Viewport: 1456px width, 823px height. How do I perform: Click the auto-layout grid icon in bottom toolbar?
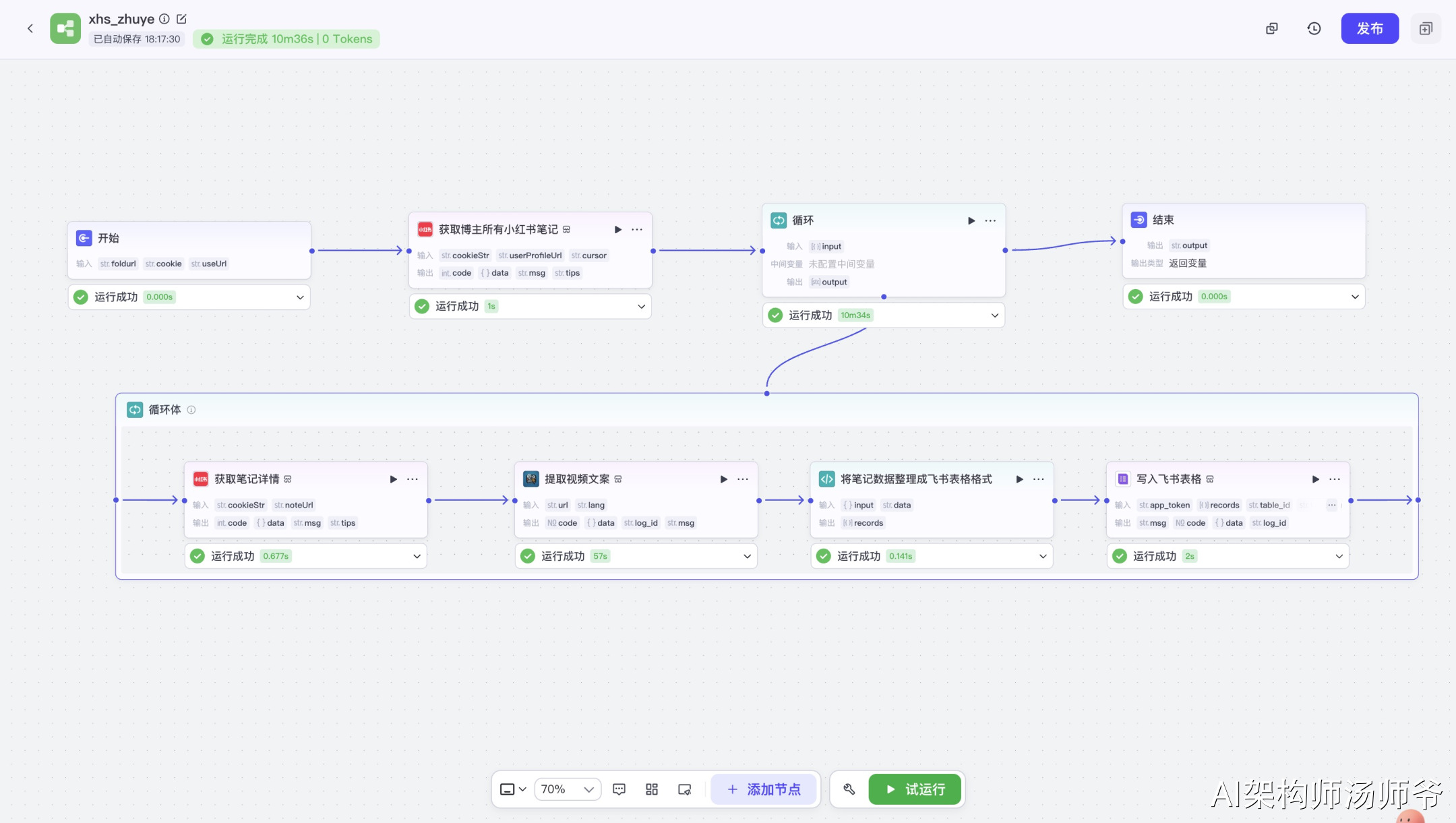(652, 789)
